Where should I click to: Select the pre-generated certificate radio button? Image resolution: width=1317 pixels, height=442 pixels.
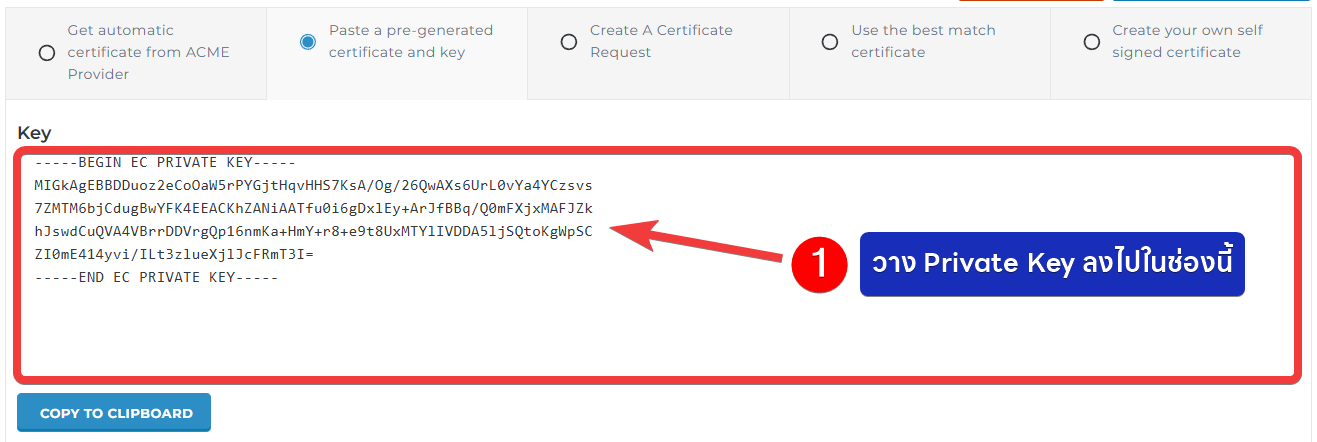(308, 41)
